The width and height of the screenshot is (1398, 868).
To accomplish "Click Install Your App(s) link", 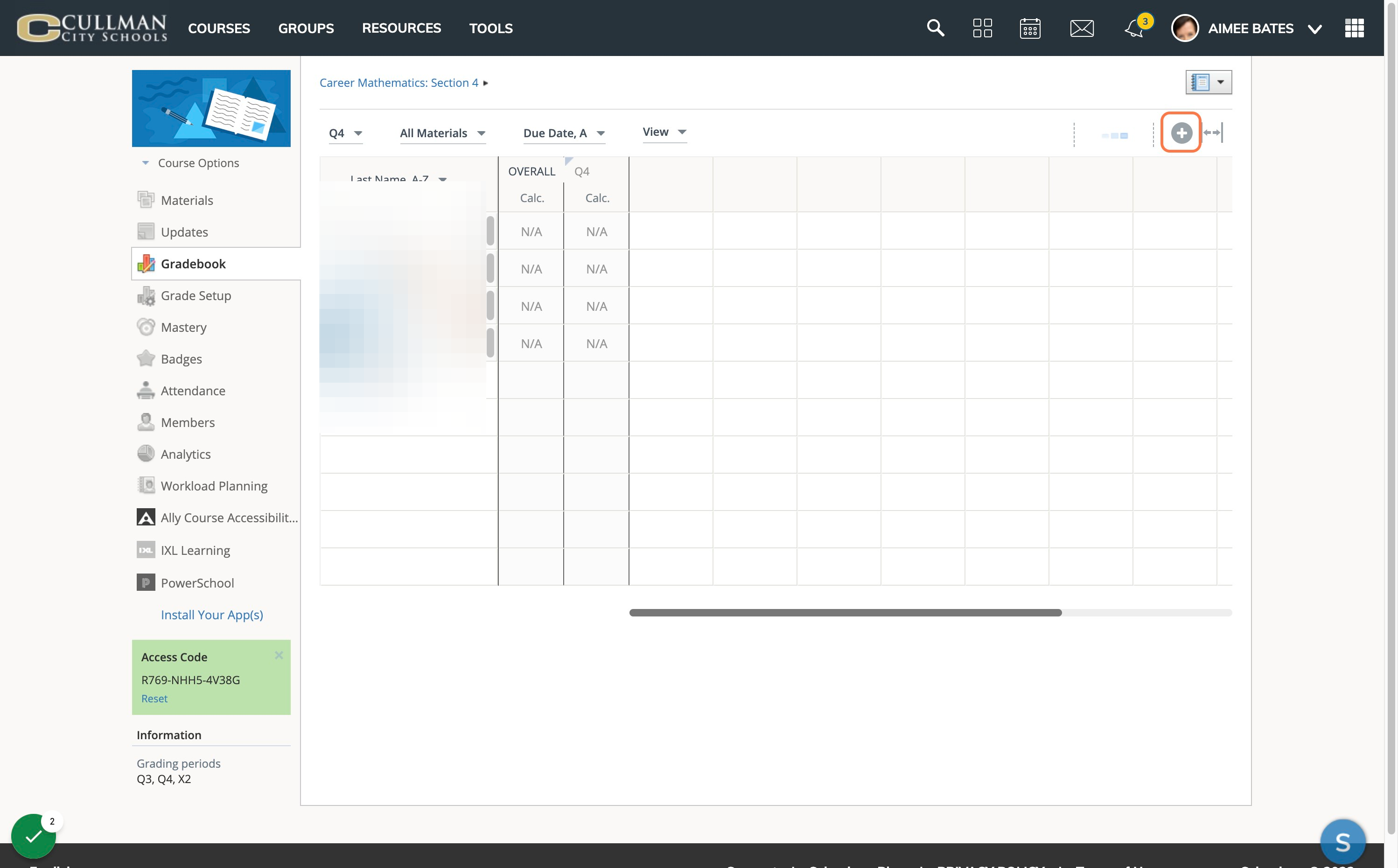I will [x=212, y=615].
